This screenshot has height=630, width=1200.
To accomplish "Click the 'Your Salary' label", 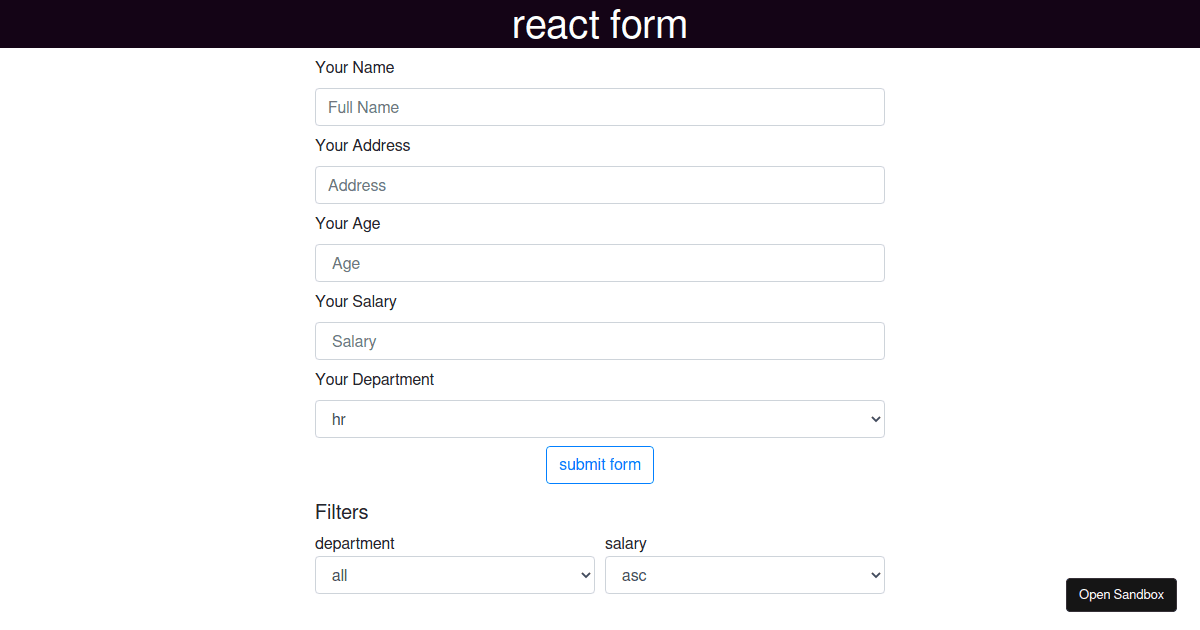I will [356, 301].
